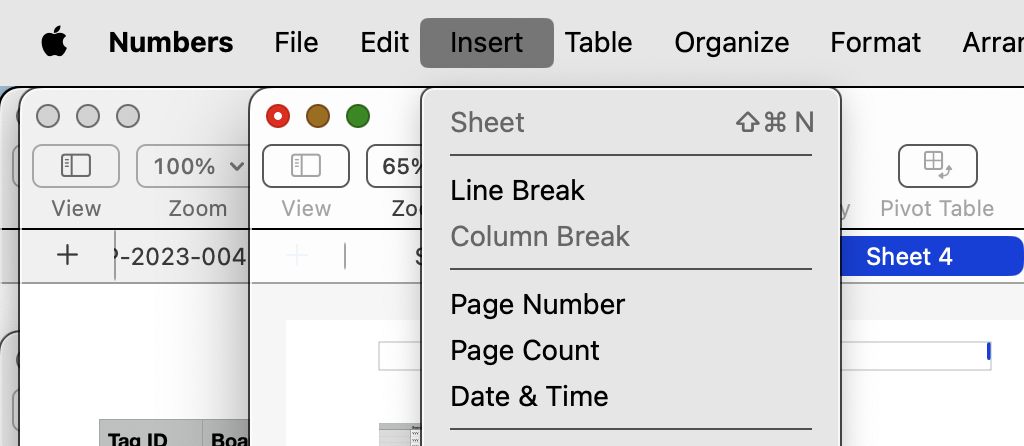Click the View icon beside the 65% zoom
The height and width of the screenshot is (446, 1024).
click(x=305, y=165)
